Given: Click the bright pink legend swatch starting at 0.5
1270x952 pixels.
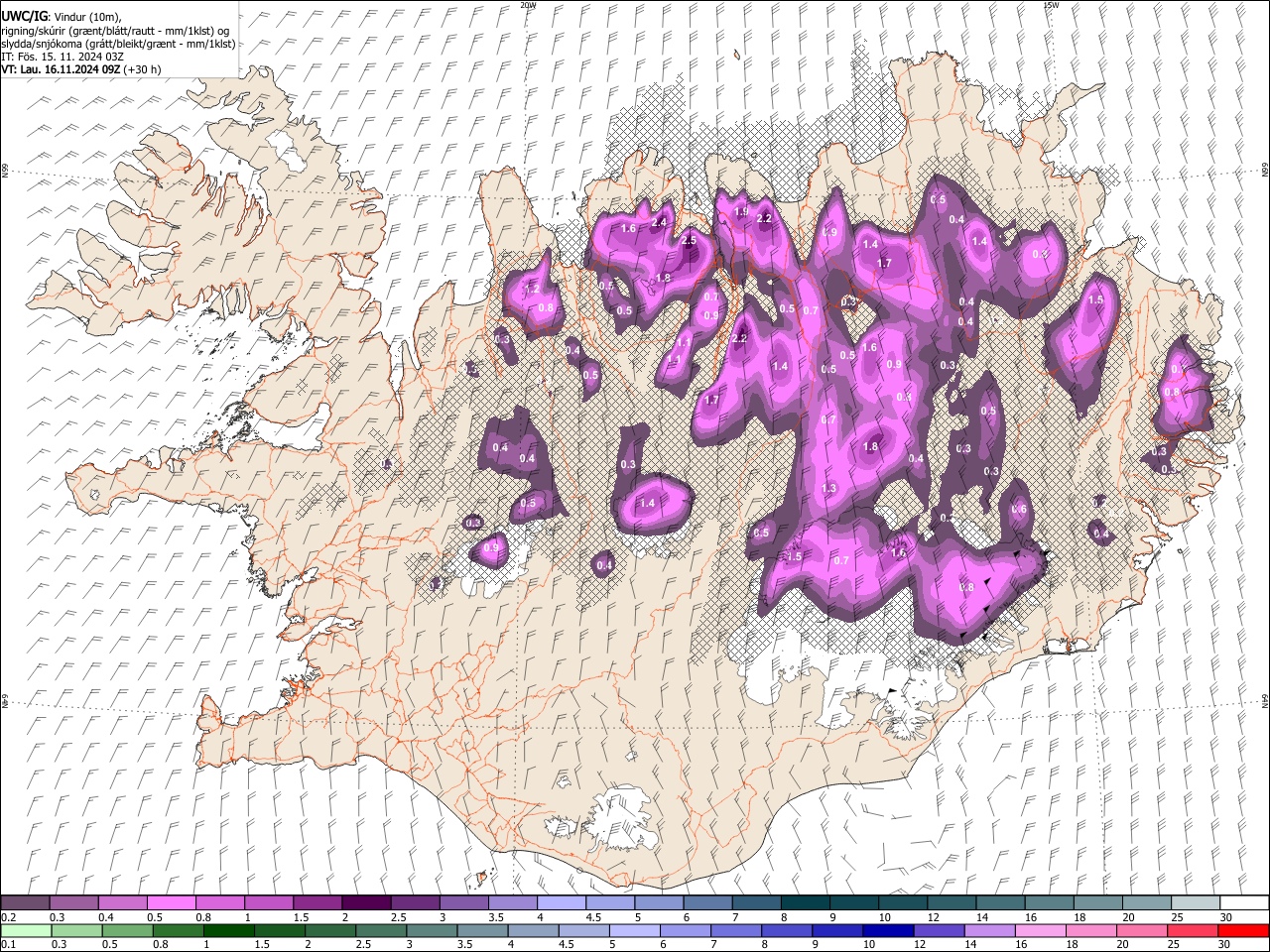Looking at the screenshot, I should tap(171, 903).
